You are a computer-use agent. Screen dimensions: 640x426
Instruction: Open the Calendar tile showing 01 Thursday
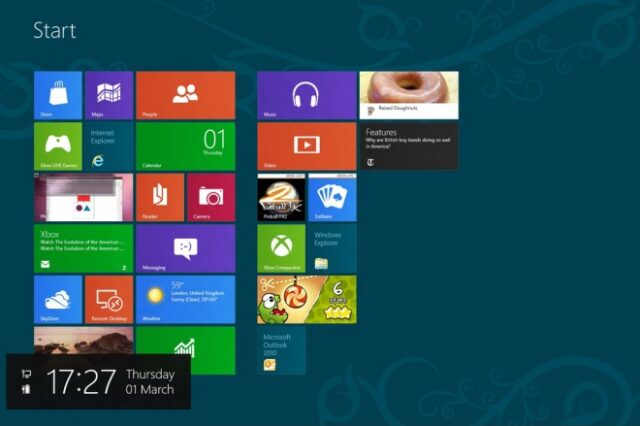tap(185, 146)
